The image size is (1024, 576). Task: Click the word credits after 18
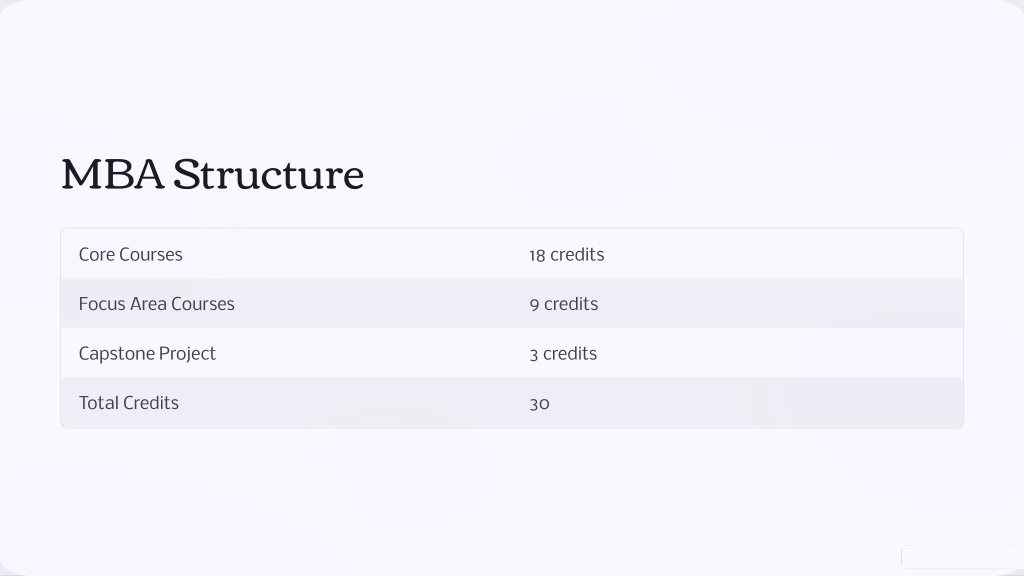click(x=577, y=255)
